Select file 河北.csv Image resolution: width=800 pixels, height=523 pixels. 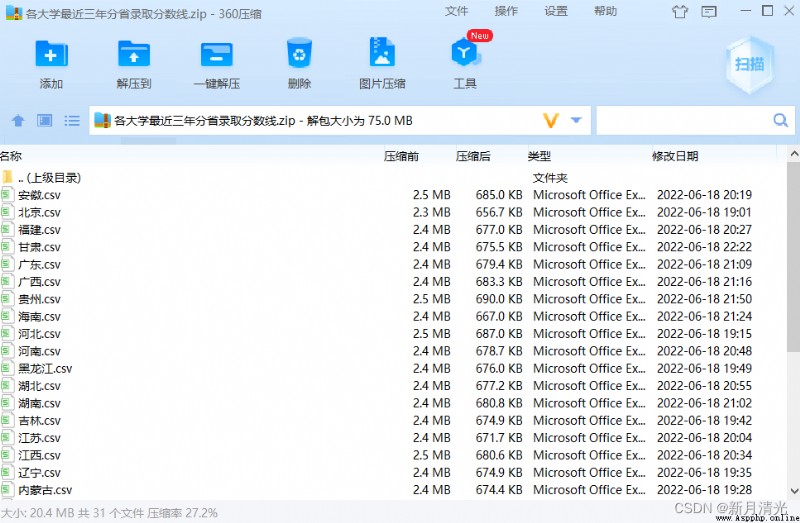393,334
